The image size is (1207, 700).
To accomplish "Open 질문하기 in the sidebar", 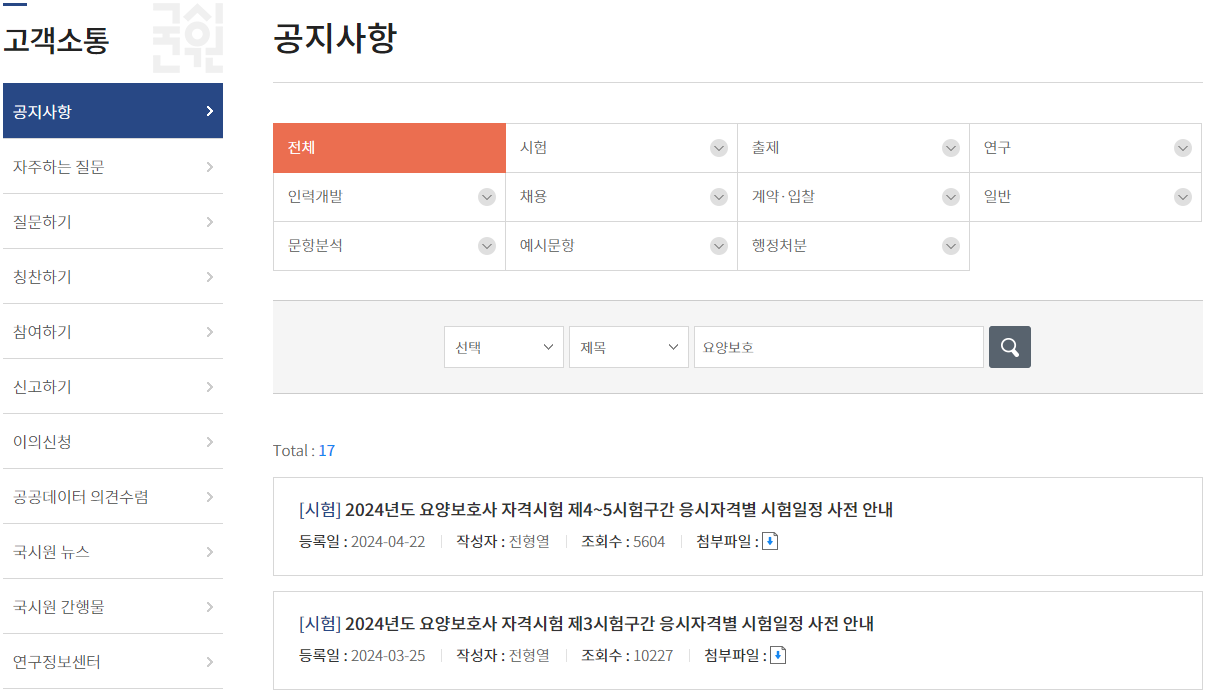I will tap(113, 221).
